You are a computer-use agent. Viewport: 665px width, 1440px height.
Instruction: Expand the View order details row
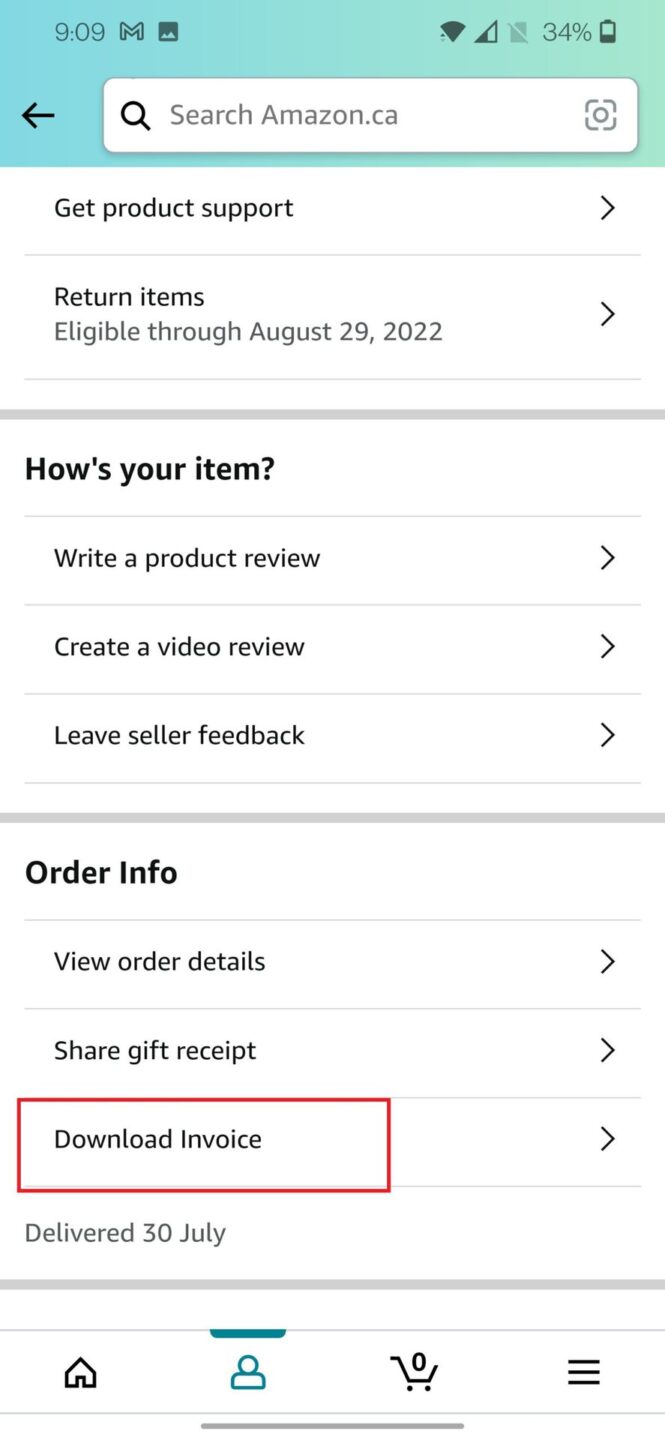[x=330, y=961]
